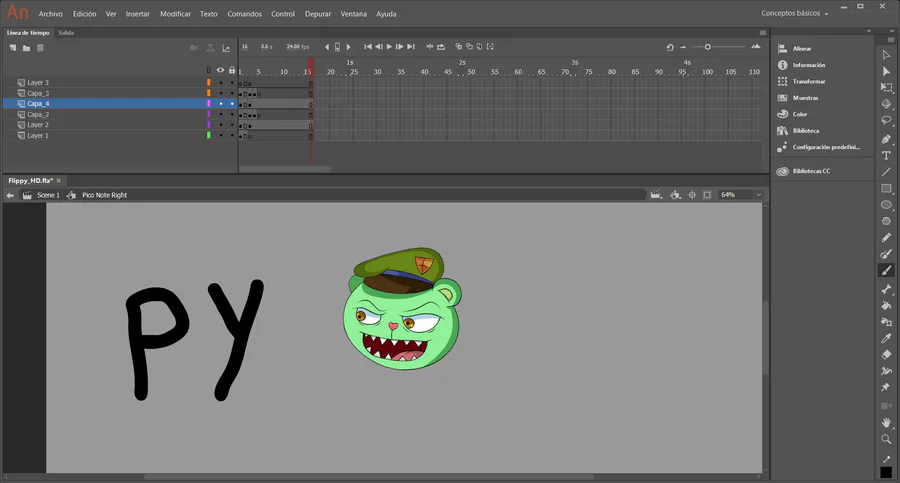Toggle visibility of Layer 1

221,136
